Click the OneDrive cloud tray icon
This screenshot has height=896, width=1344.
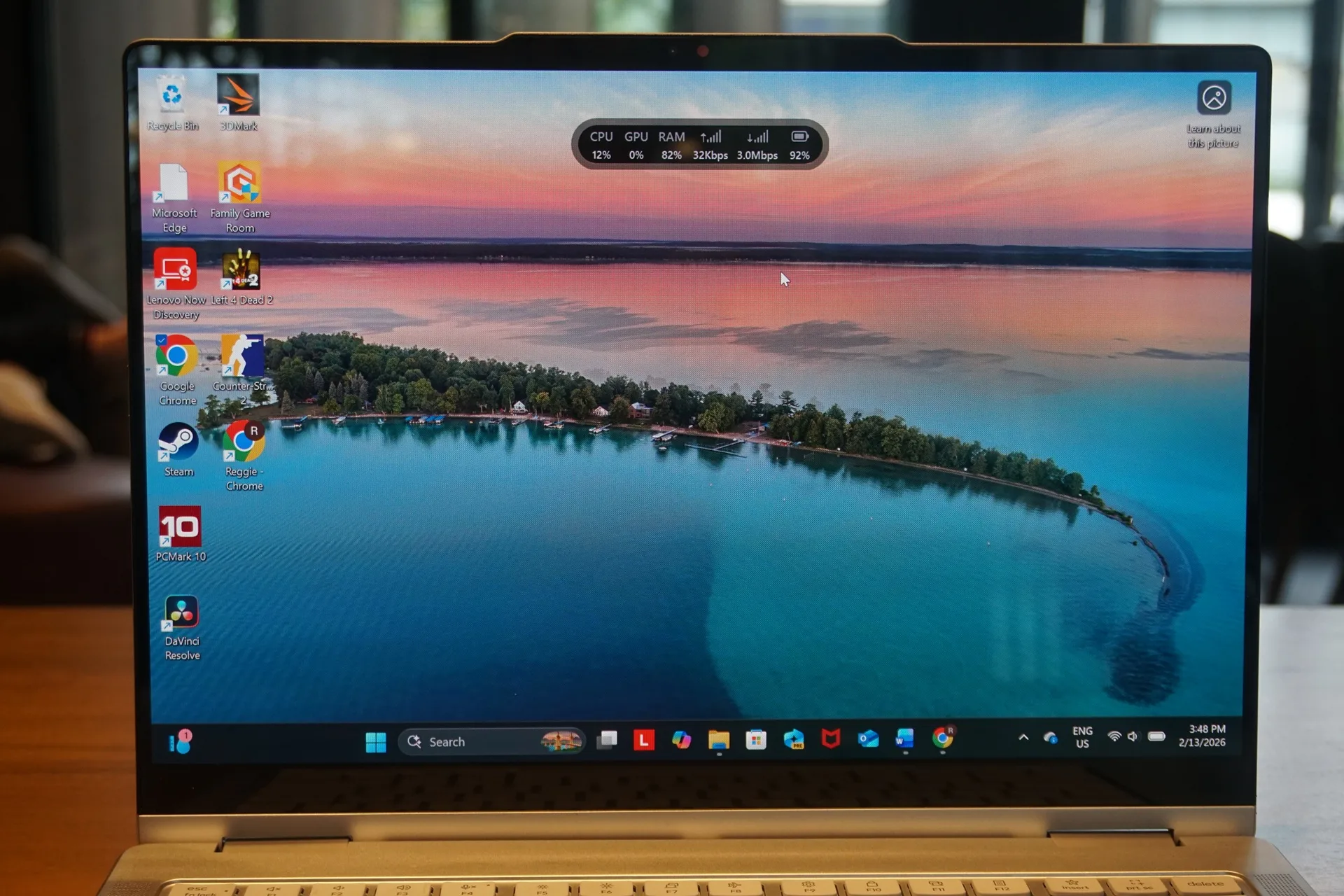(x=1050, y=737)
